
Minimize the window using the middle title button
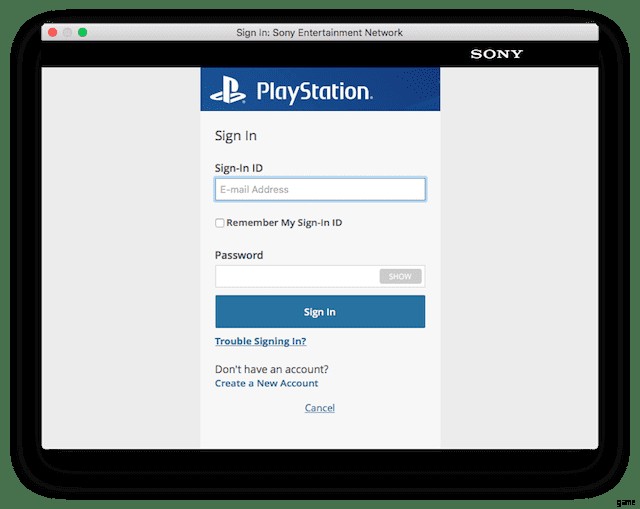coord(67,33)
